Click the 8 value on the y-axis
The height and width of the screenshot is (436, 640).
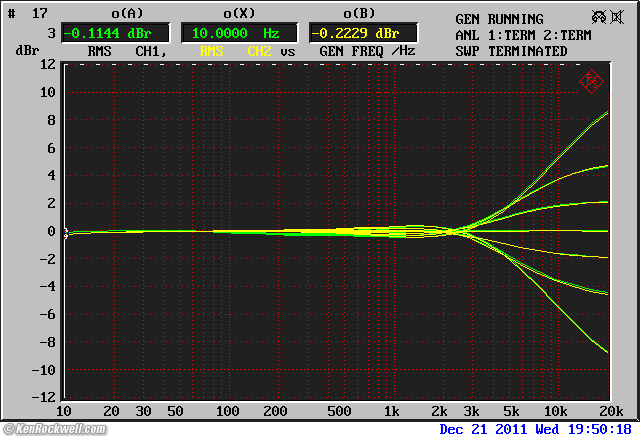pyautogui.click(x=51, y=120)
